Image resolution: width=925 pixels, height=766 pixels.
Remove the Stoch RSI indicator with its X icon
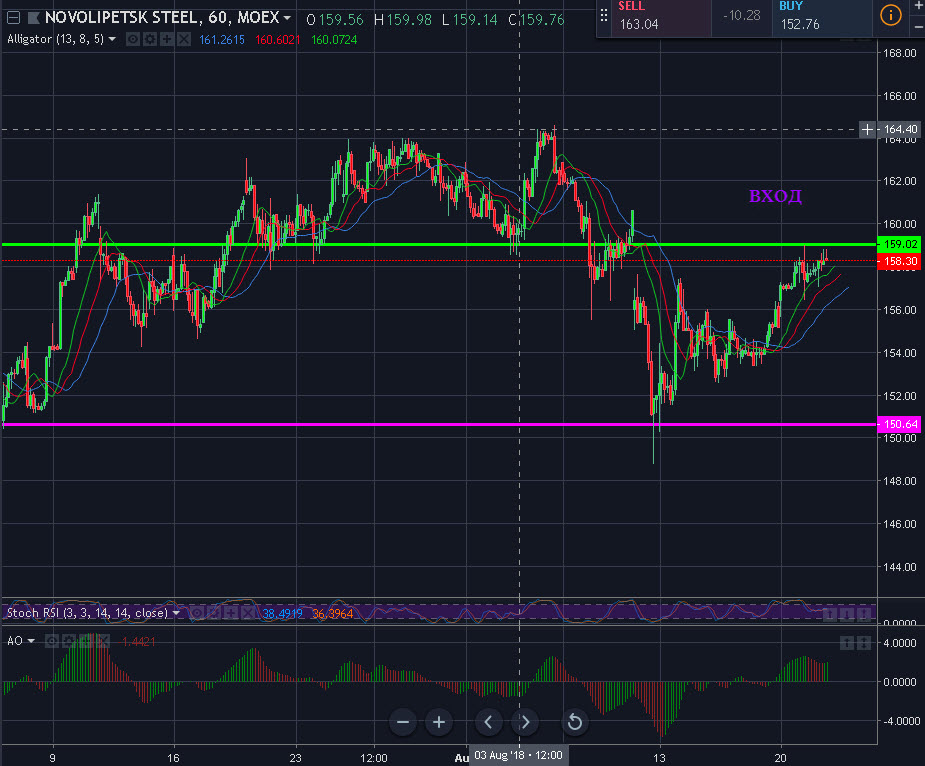point(248,614)
